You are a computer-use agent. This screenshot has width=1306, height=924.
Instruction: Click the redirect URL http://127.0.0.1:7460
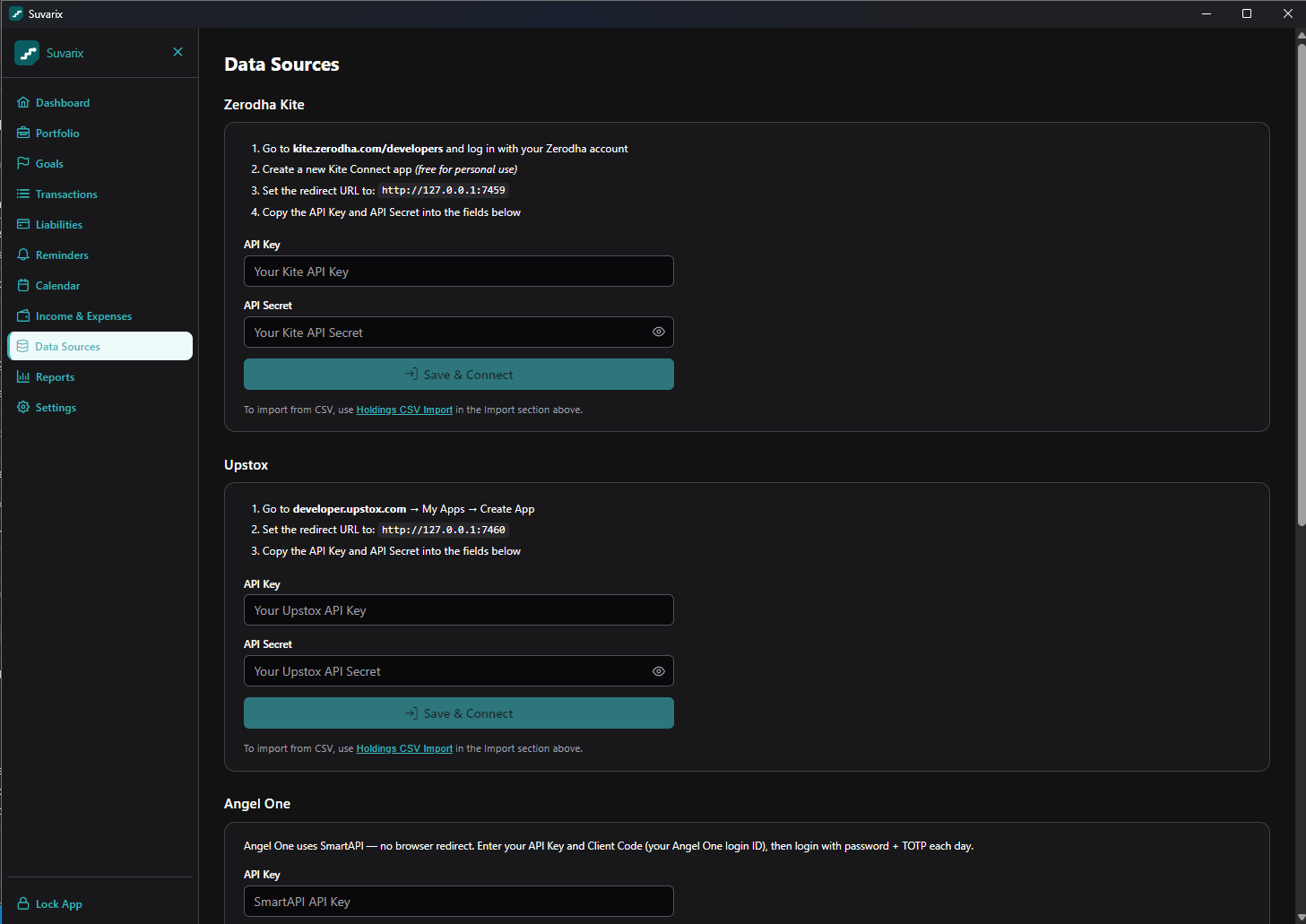444,530
